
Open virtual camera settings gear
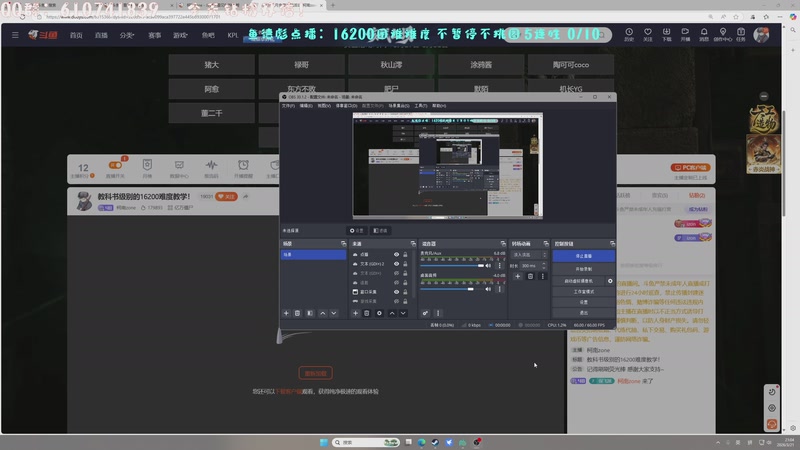(610, 281)
